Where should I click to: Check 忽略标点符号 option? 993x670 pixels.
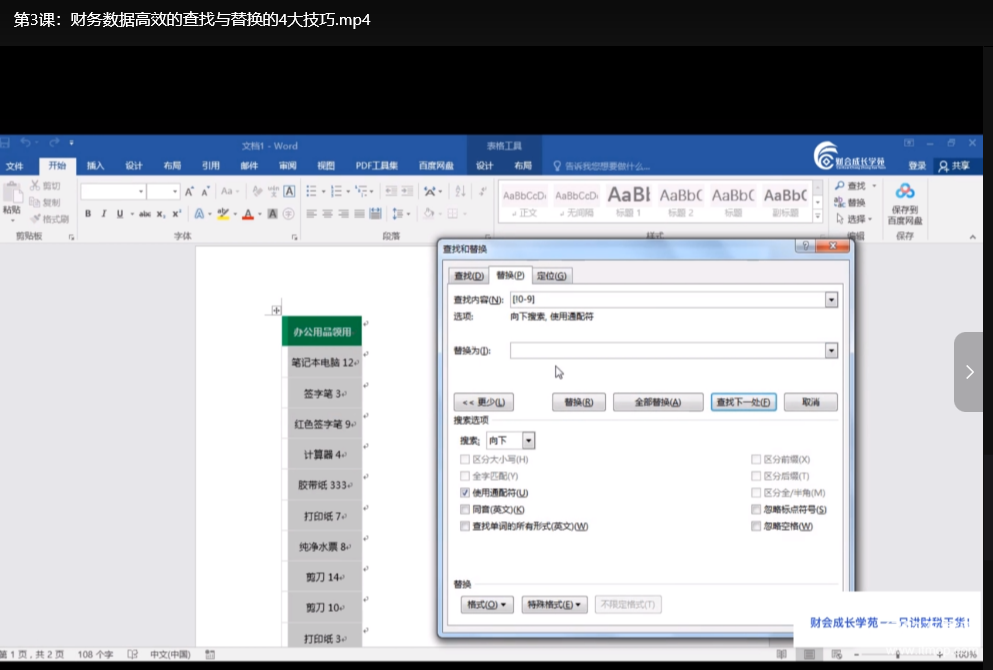[x=756, y=509]
